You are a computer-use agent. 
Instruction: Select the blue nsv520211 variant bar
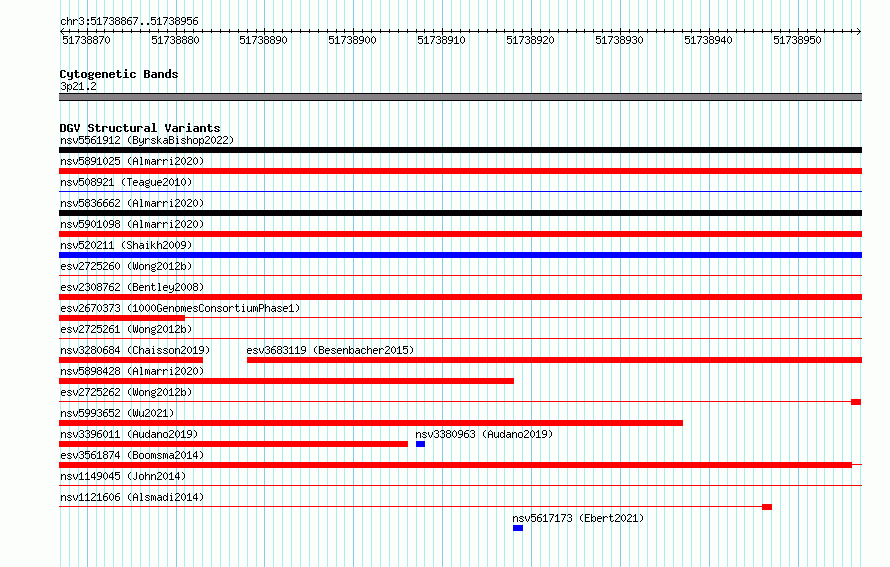tap(460, 255)
